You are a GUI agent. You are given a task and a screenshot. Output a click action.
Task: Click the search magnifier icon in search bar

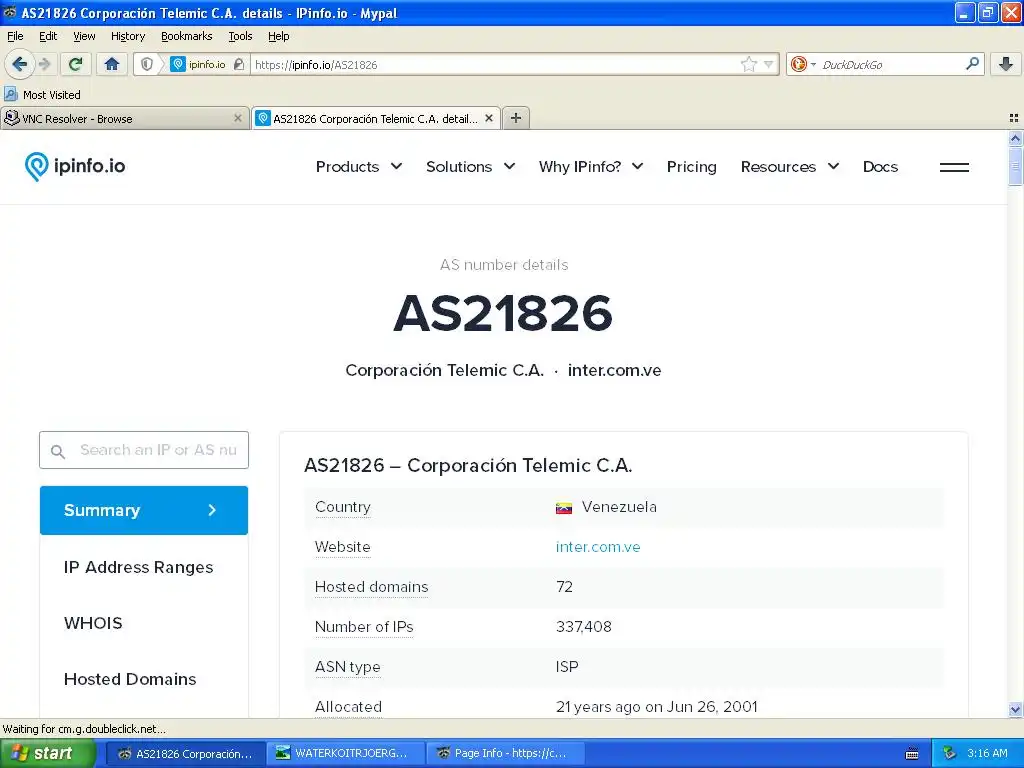[972, 64]
